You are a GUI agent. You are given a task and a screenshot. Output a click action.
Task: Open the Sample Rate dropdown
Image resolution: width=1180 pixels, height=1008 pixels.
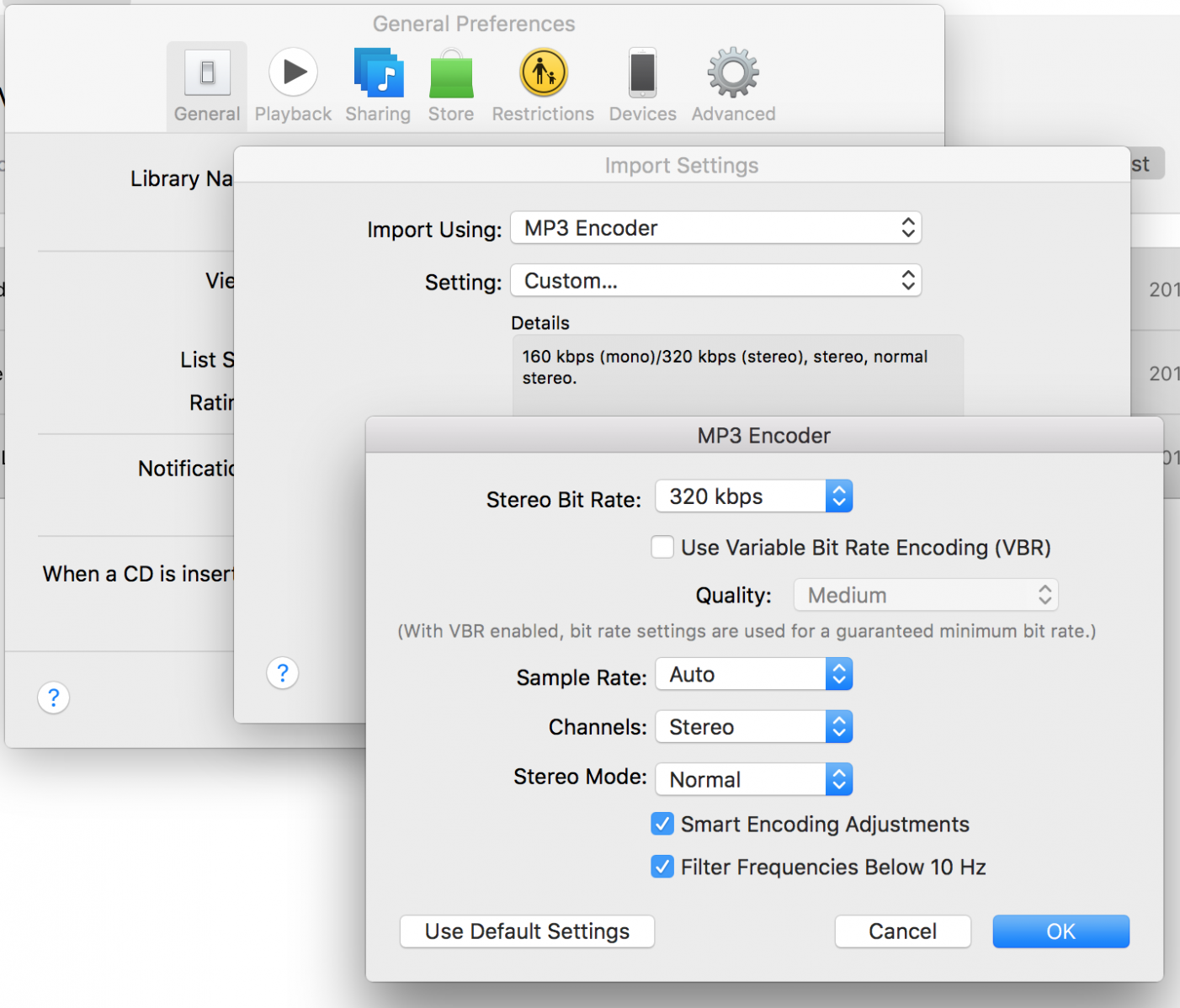(x=753, y=675)
